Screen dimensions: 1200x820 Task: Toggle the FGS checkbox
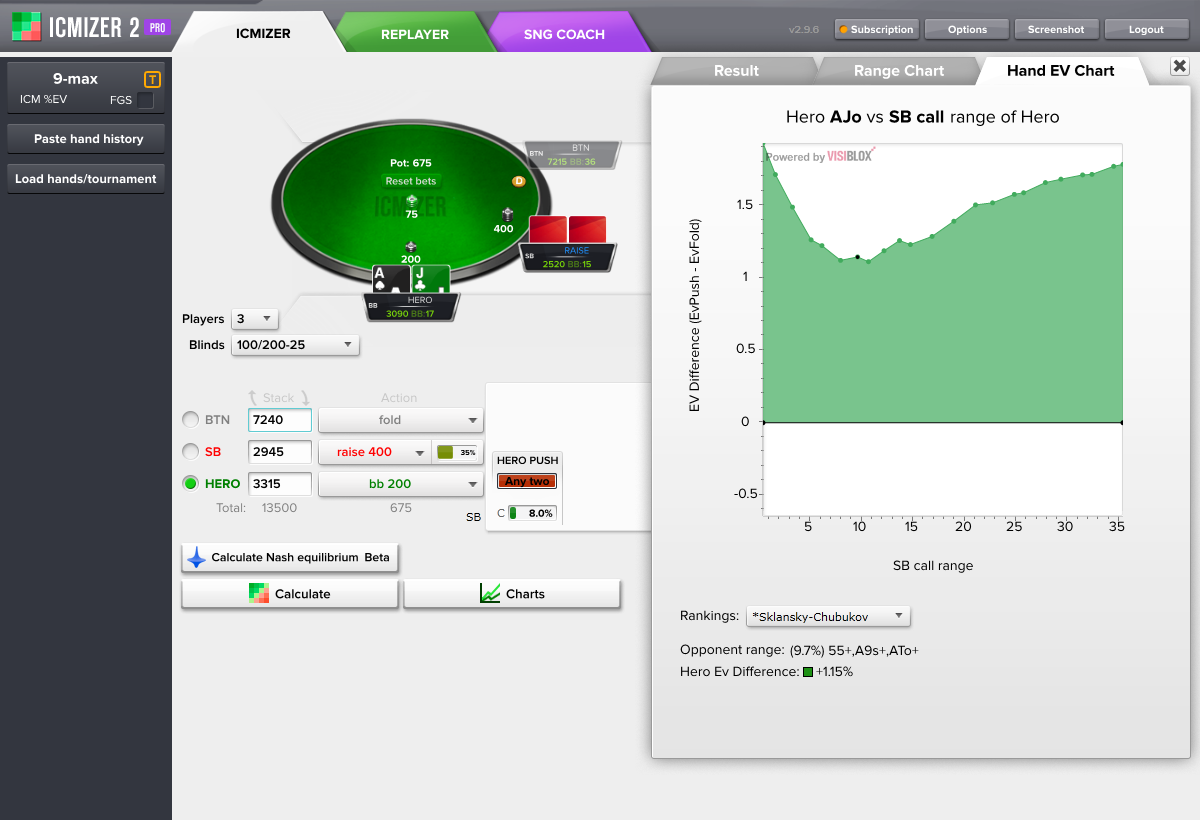[145, 100]
